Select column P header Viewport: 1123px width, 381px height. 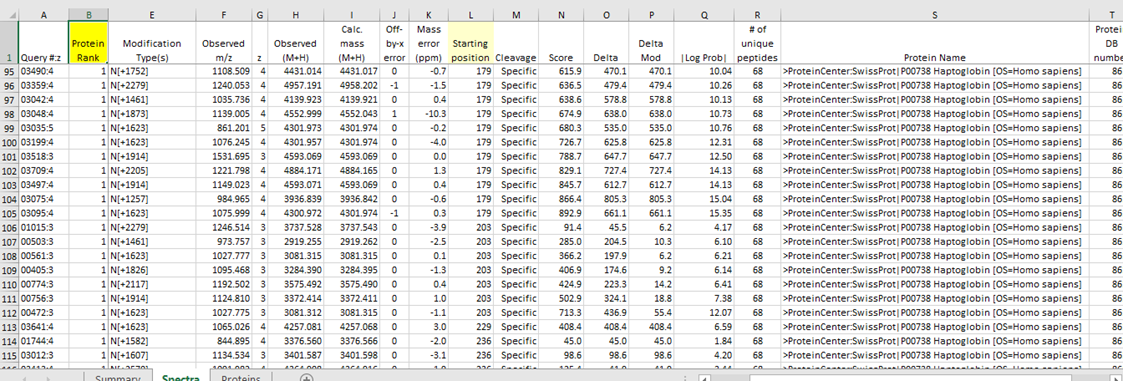[652, 14]
